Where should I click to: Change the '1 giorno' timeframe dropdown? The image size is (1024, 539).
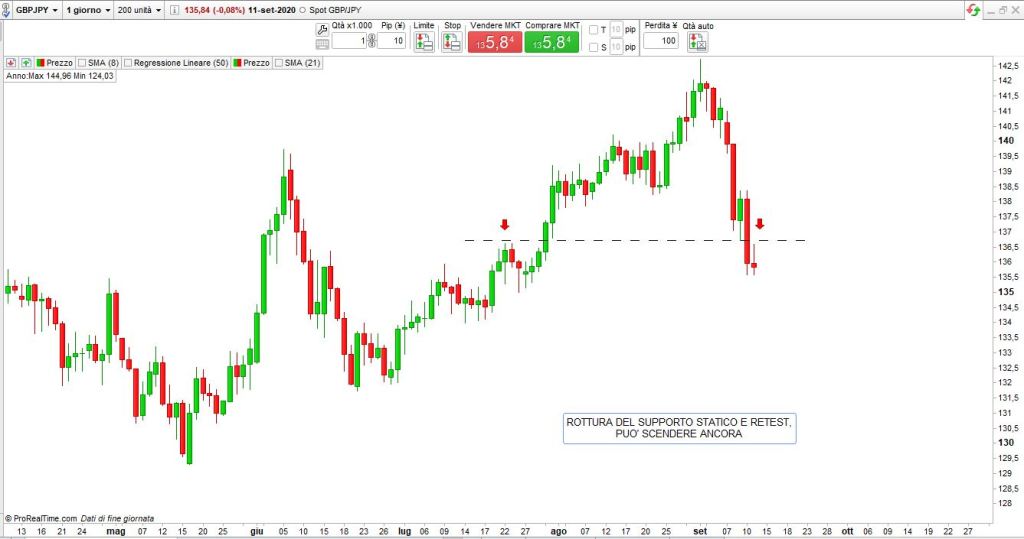[88, 10]
